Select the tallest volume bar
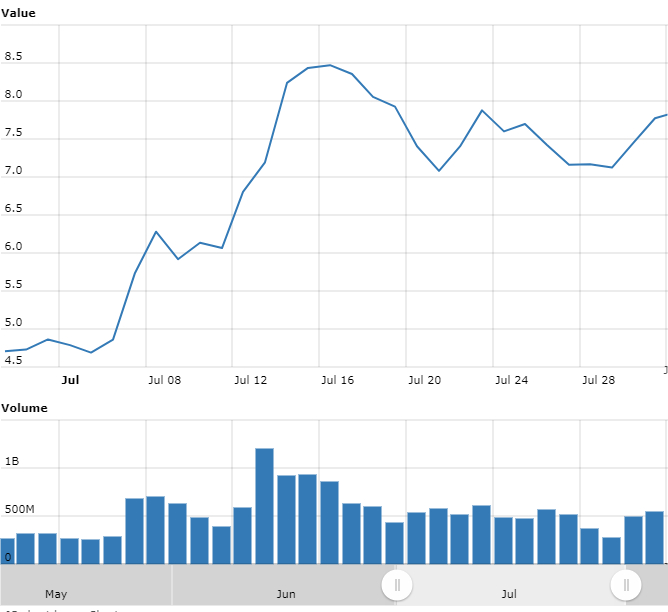The image size is (668, 612). tap(265, 506)
